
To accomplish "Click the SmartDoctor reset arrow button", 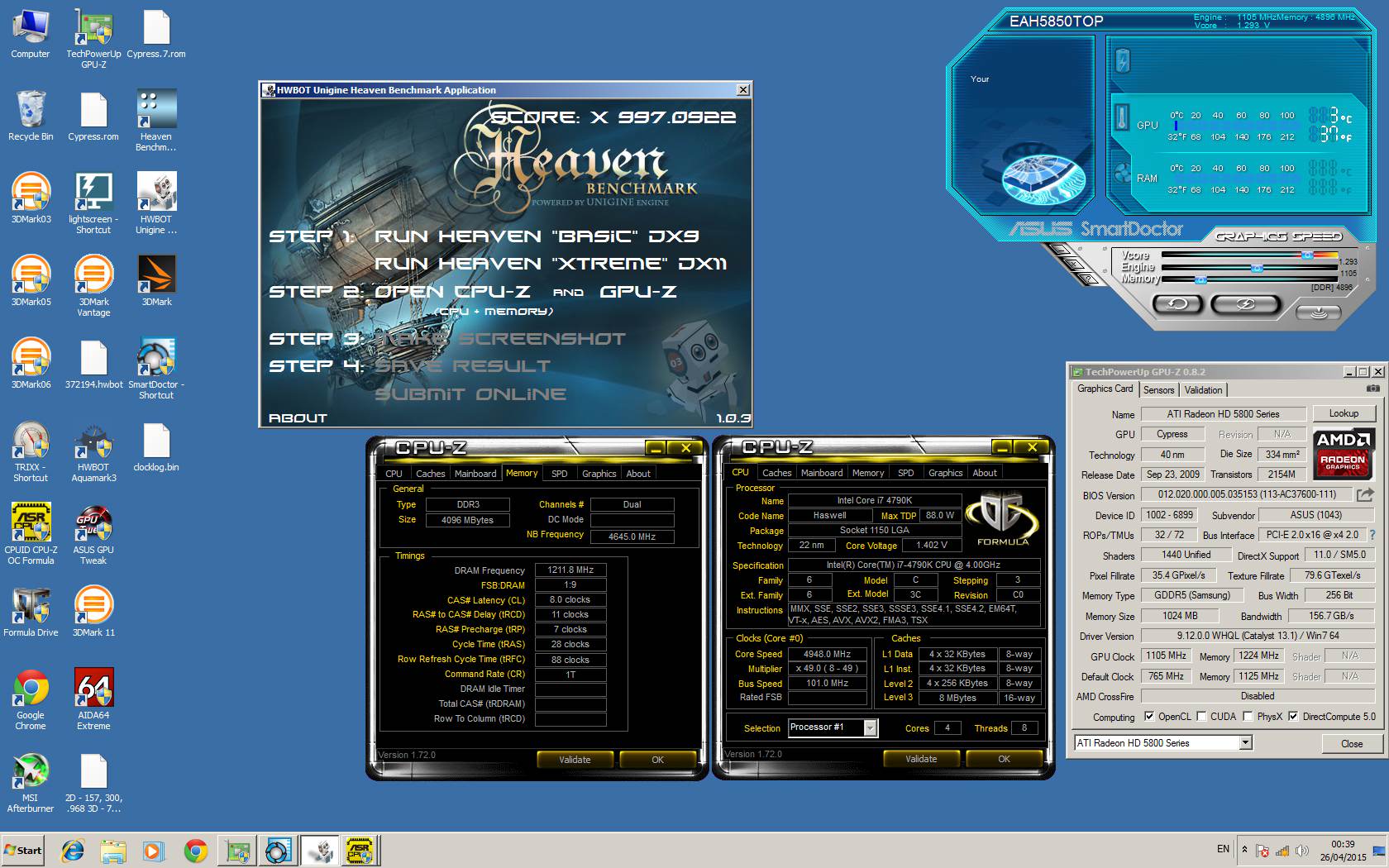I will coord(1177,304).
